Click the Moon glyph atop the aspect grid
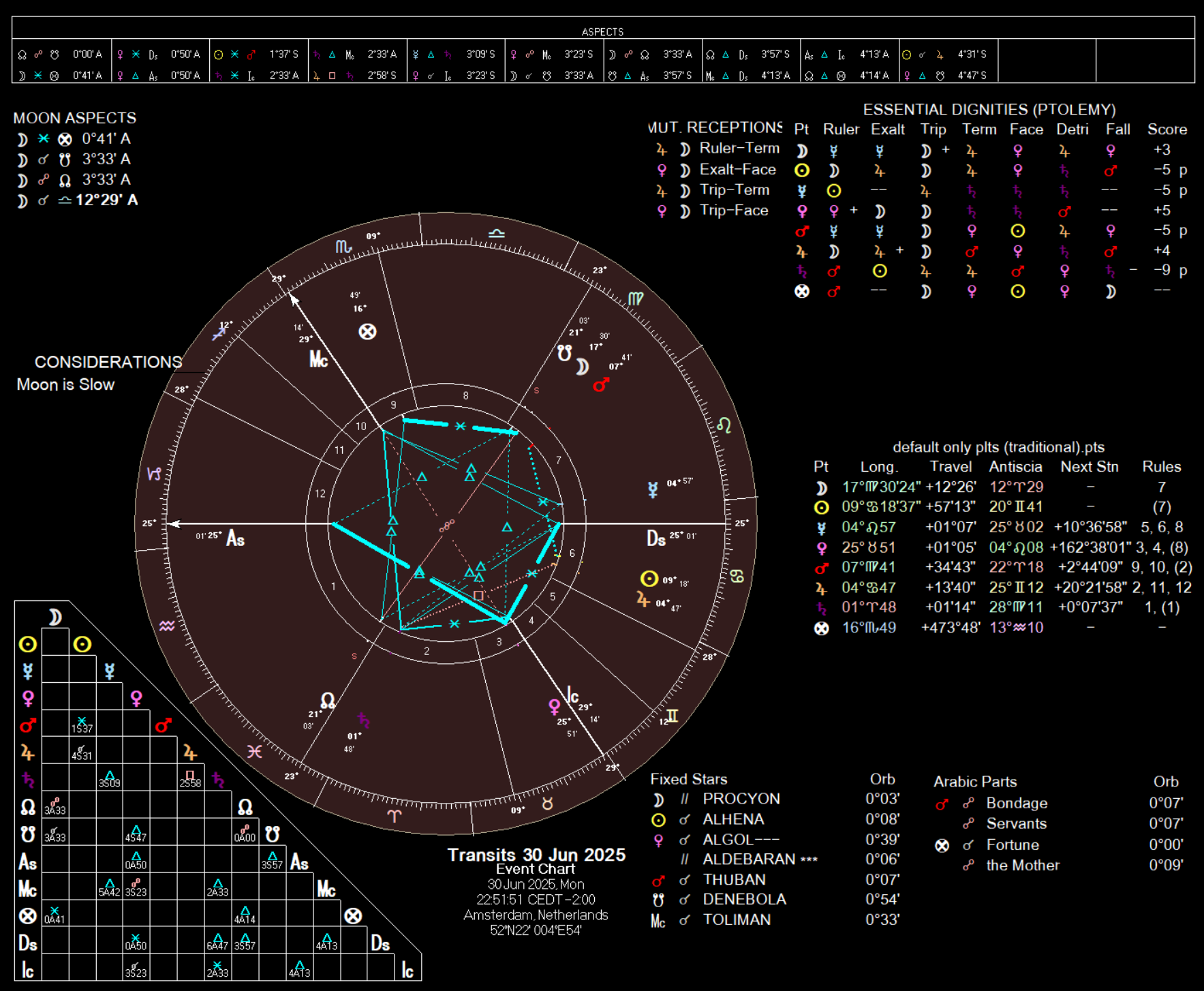This screenshot has width=1204, height=991. click(55, 617)
